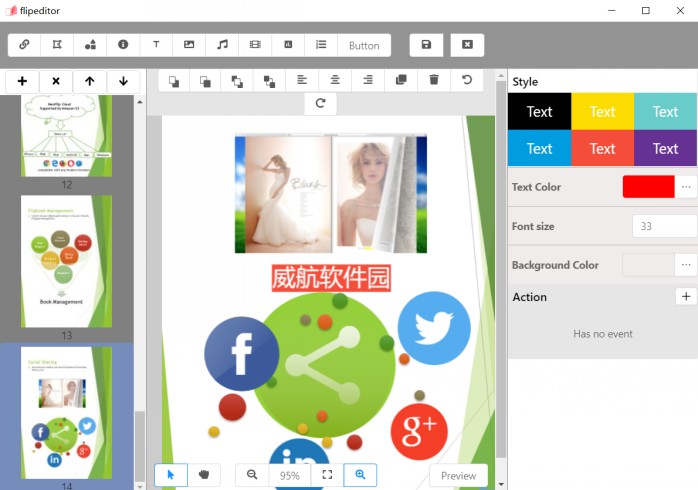Move the page down with the down arrow
This screenshot has height=490, width=698.
click(123, 81)
